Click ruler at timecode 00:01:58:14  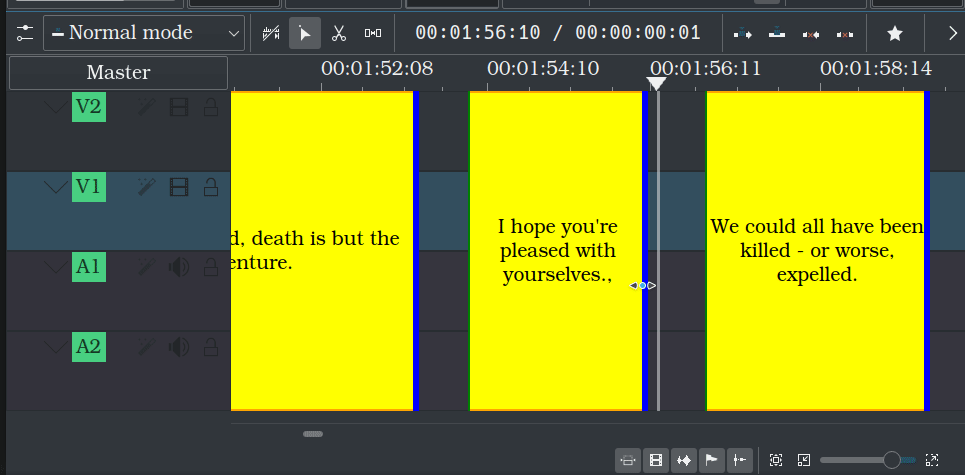[x=876, y=68]
